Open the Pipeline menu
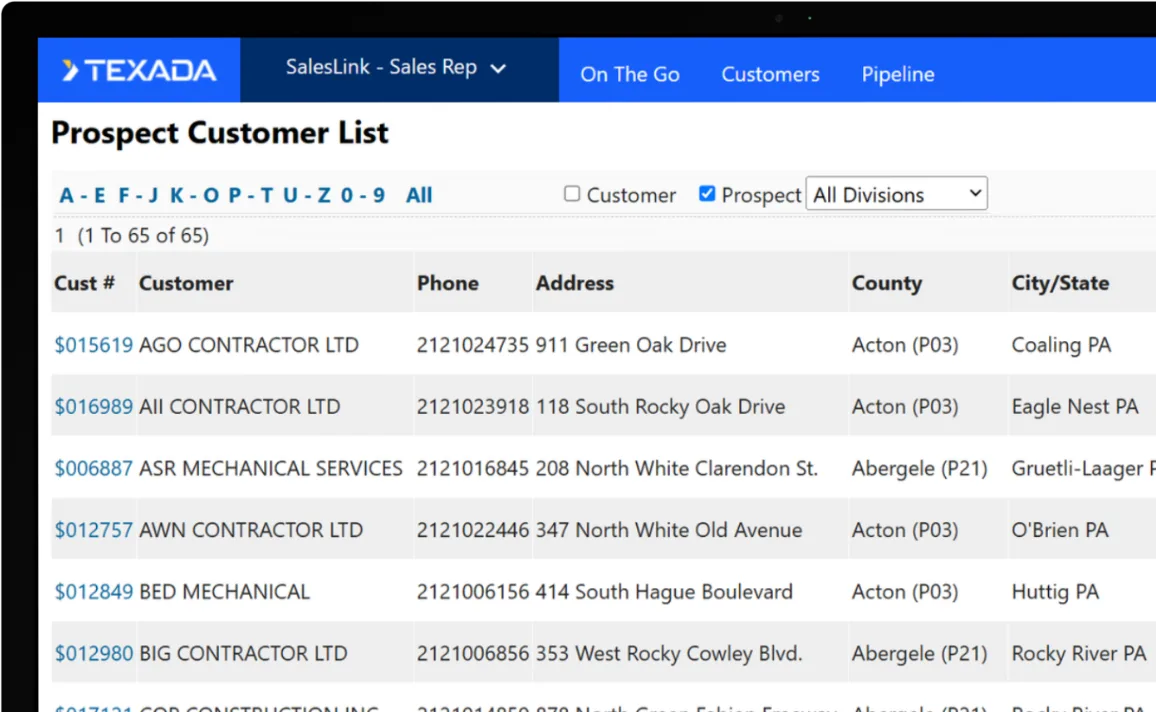This screenshot has width=1156, height=712. tap(897, 74)
